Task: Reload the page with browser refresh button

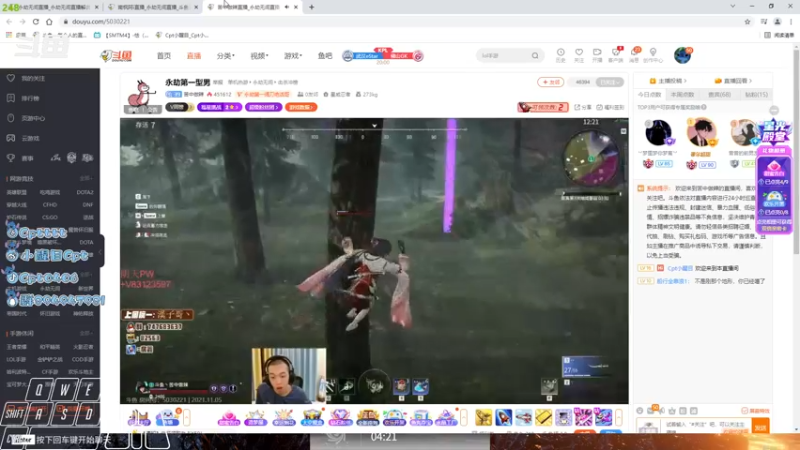Action: point(36,21)
